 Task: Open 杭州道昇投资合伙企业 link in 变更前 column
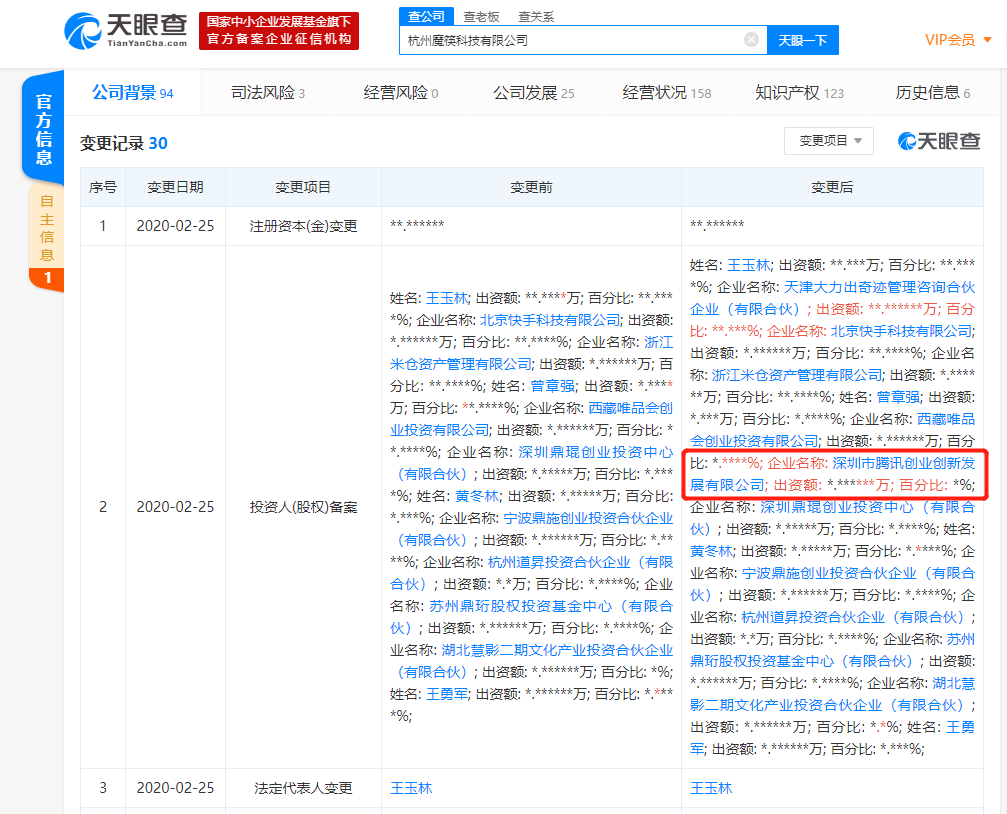(531, 572)
